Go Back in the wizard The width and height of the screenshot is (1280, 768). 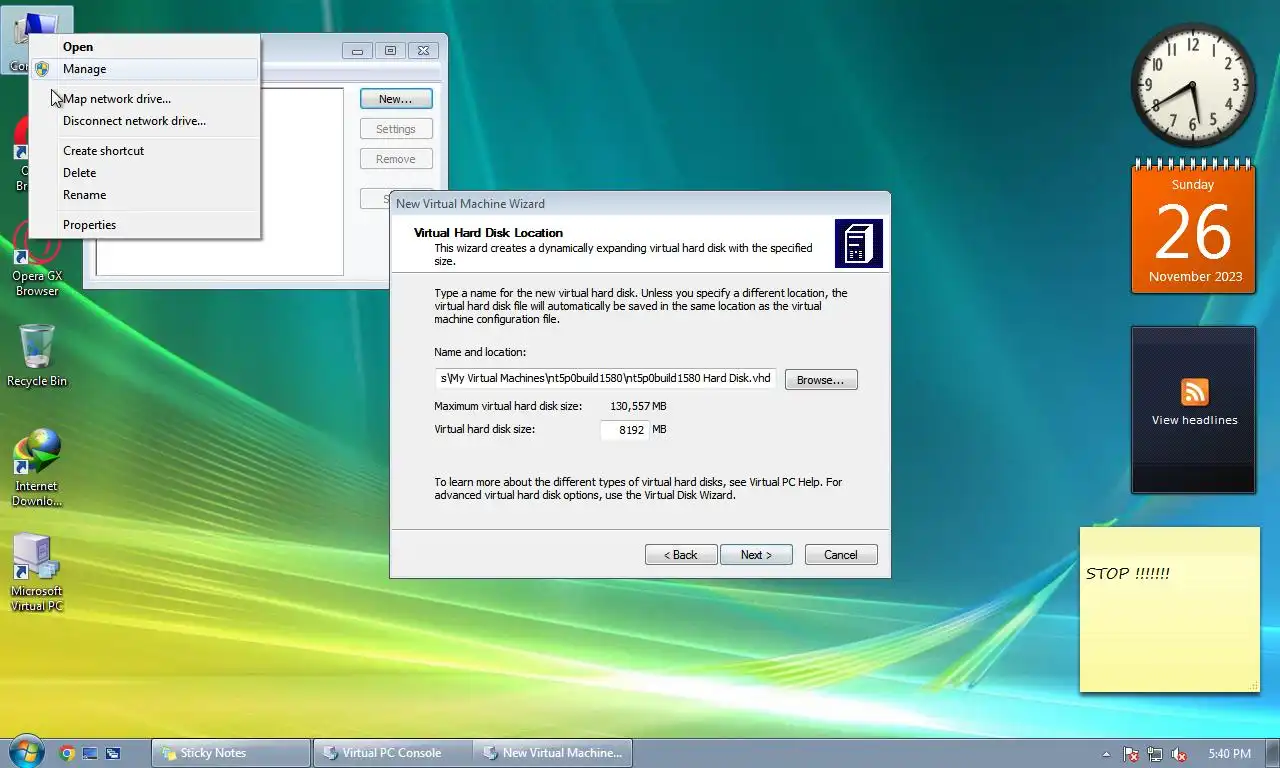tap(681, 555)
